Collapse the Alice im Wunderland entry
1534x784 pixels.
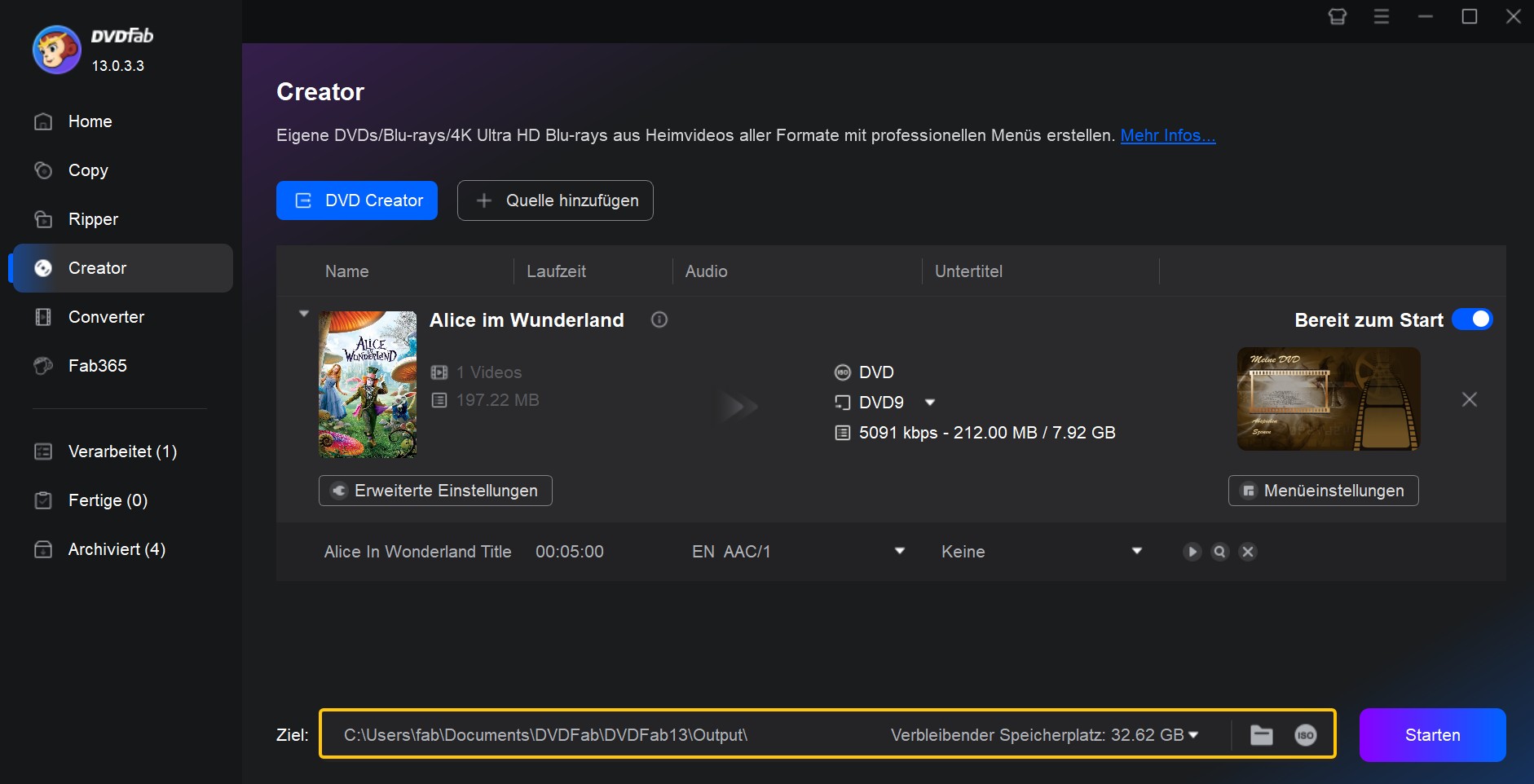pyautogui.click(x=304, y=314)
